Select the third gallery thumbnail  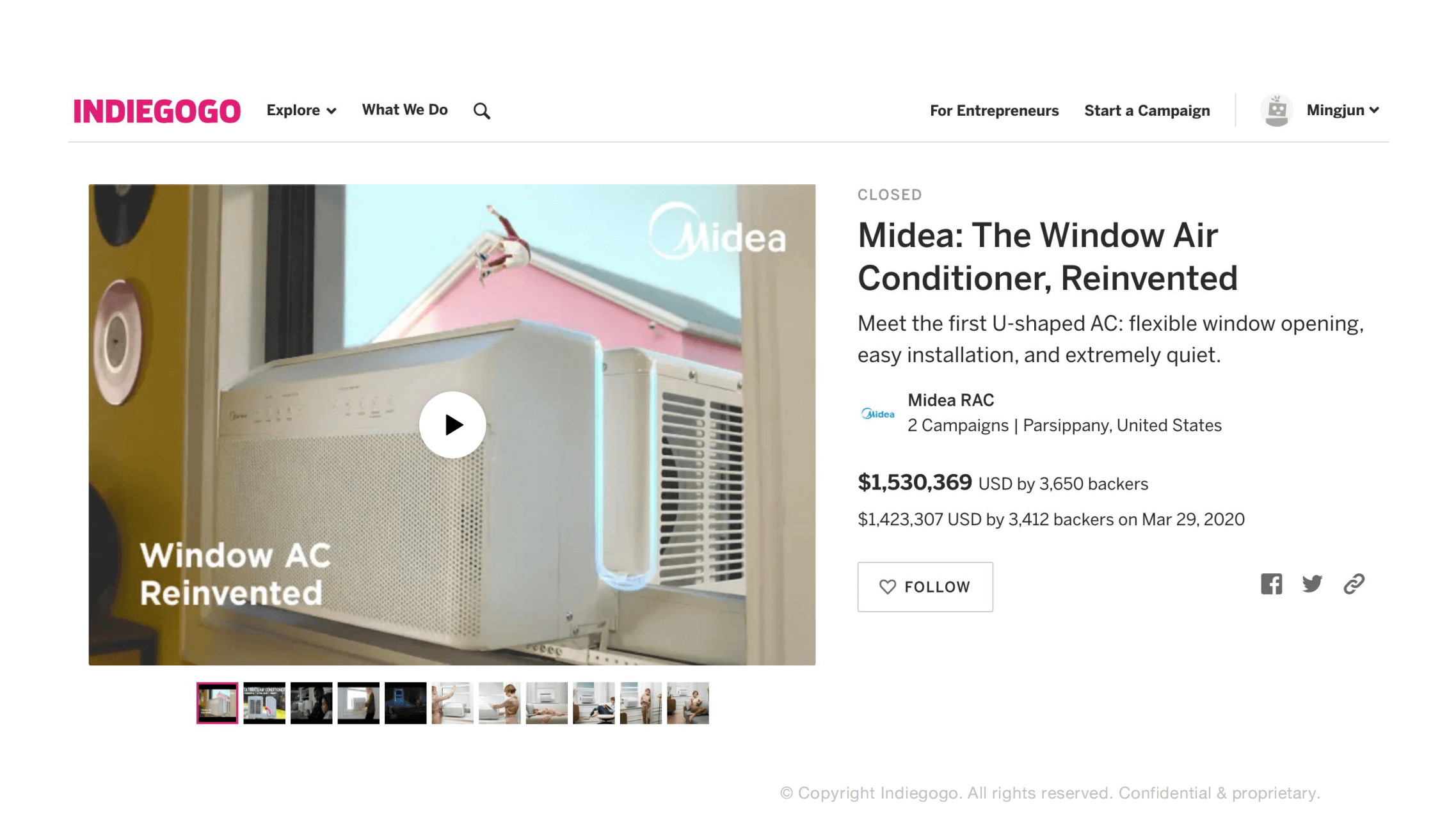coord(311,703)
